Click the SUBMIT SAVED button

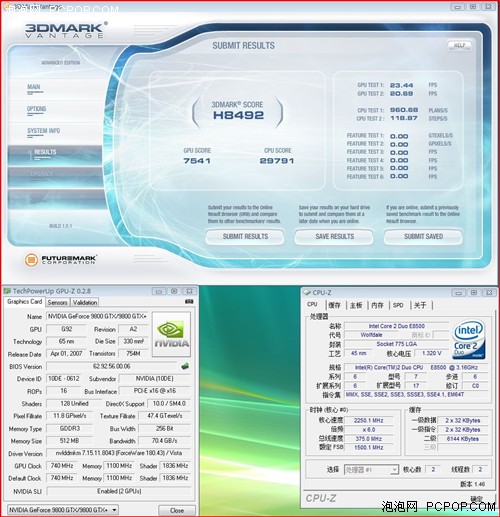[423, 237]
